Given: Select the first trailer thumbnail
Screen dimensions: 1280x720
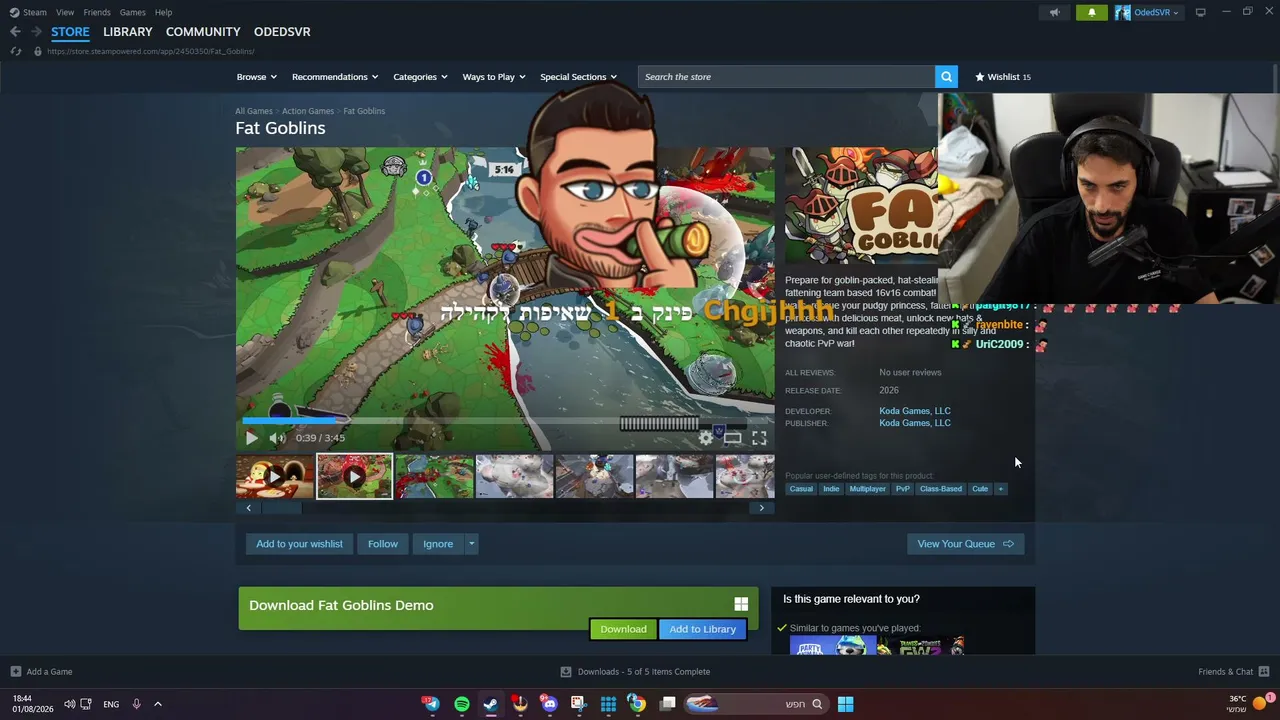Looking at the screenshot, I should (x=275, y=477).
